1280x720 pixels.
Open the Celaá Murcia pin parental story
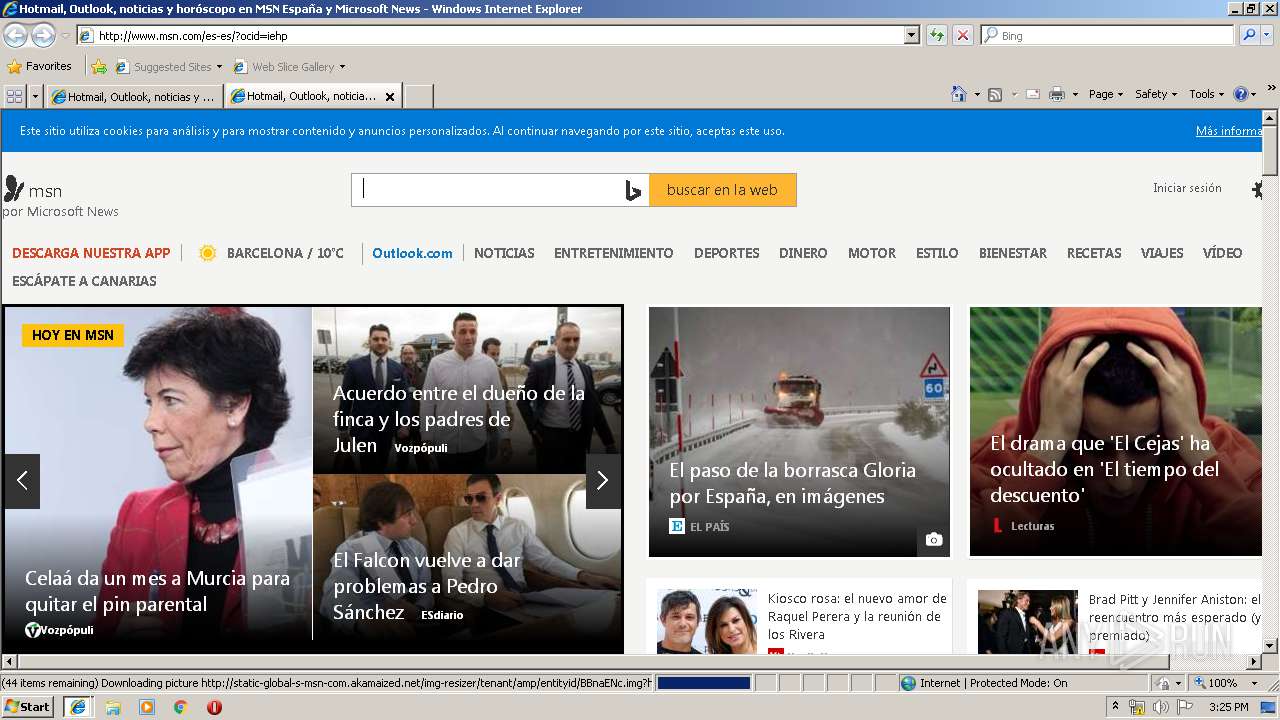pyautogui.click(x=157, y=591)
